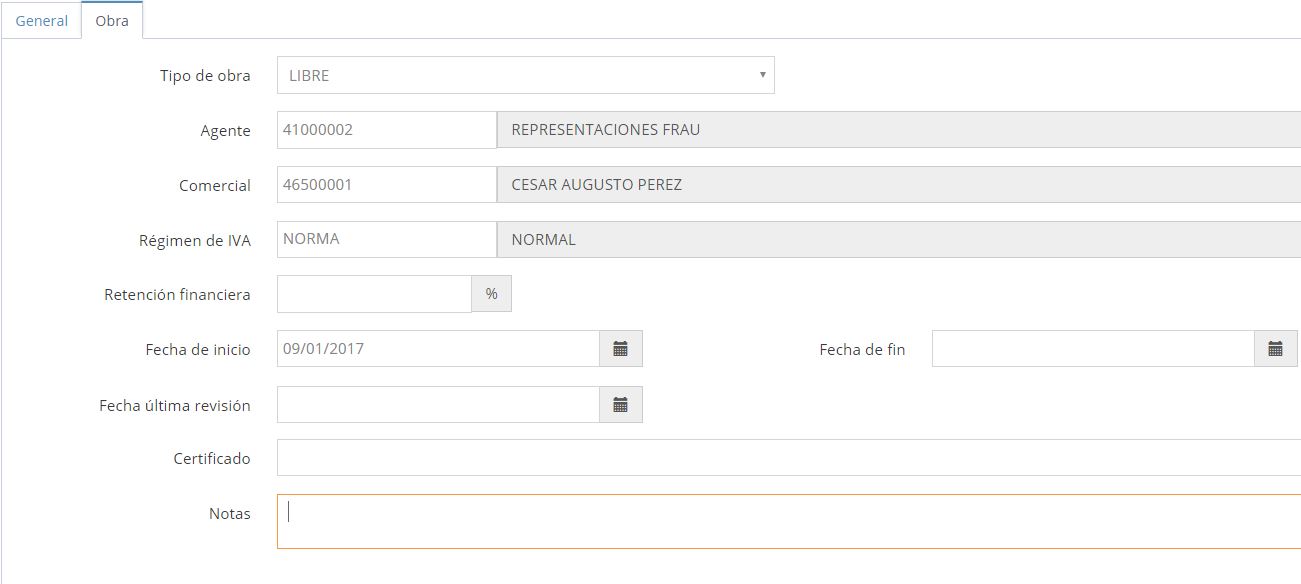
Task: Select the Obra tab
Action: [x=112, y=20]
